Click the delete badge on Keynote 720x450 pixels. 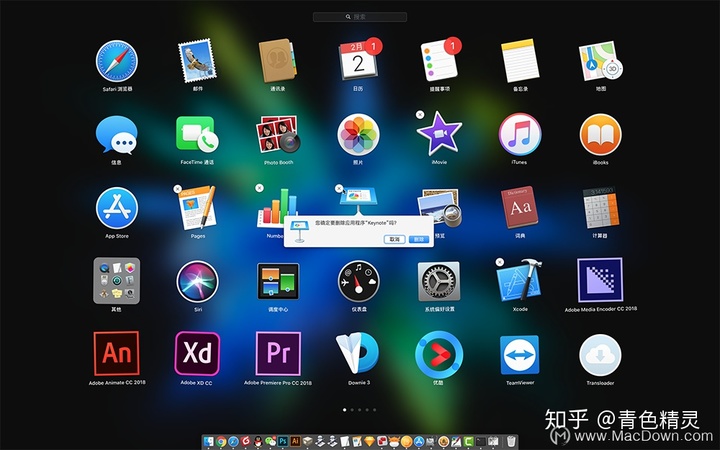click(339, 188)
